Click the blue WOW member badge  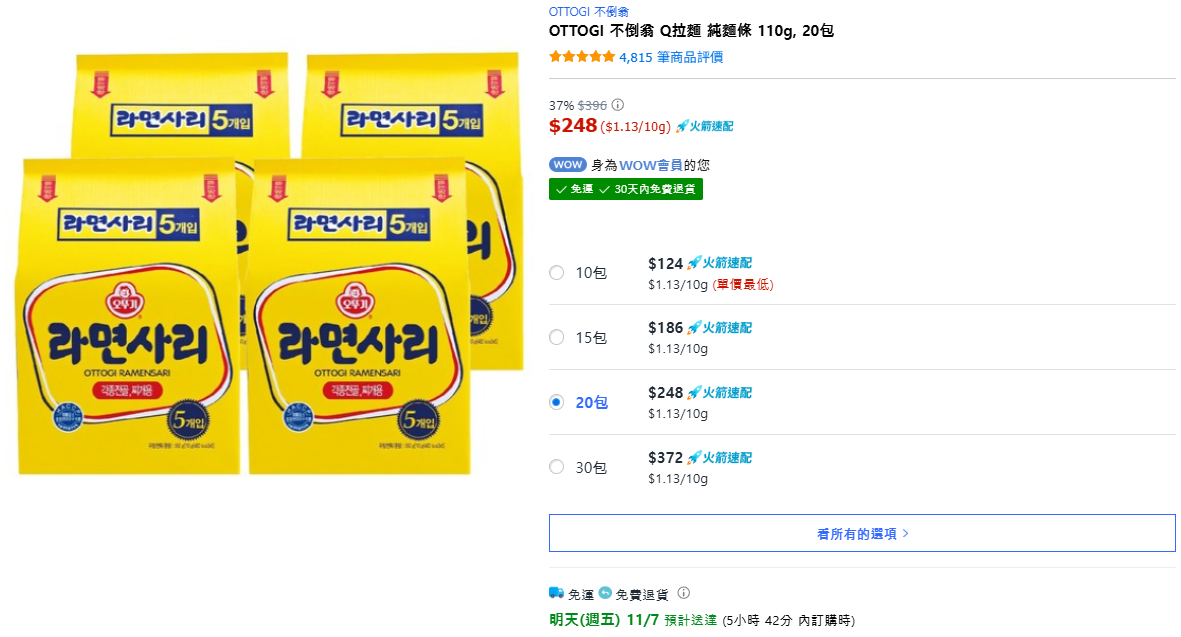pyautogui.click(x=567, y=165)
